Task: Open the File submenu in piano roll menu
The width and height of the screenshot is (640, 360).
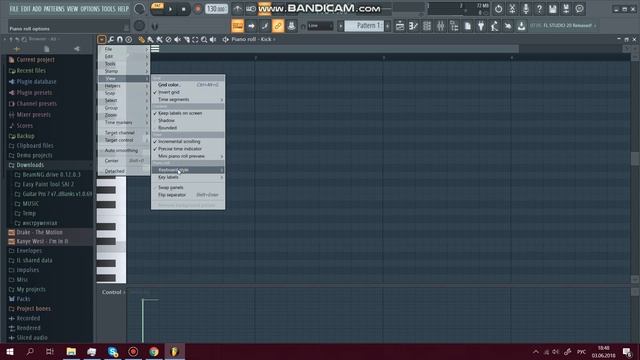Action: 124,49
